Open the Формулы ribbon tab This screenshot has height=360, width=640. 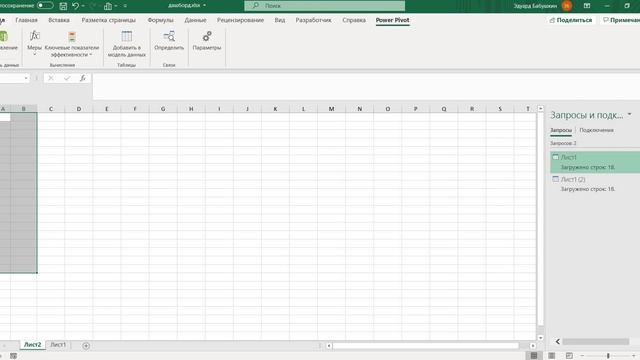pyautogui.click(x=160, y=20)
